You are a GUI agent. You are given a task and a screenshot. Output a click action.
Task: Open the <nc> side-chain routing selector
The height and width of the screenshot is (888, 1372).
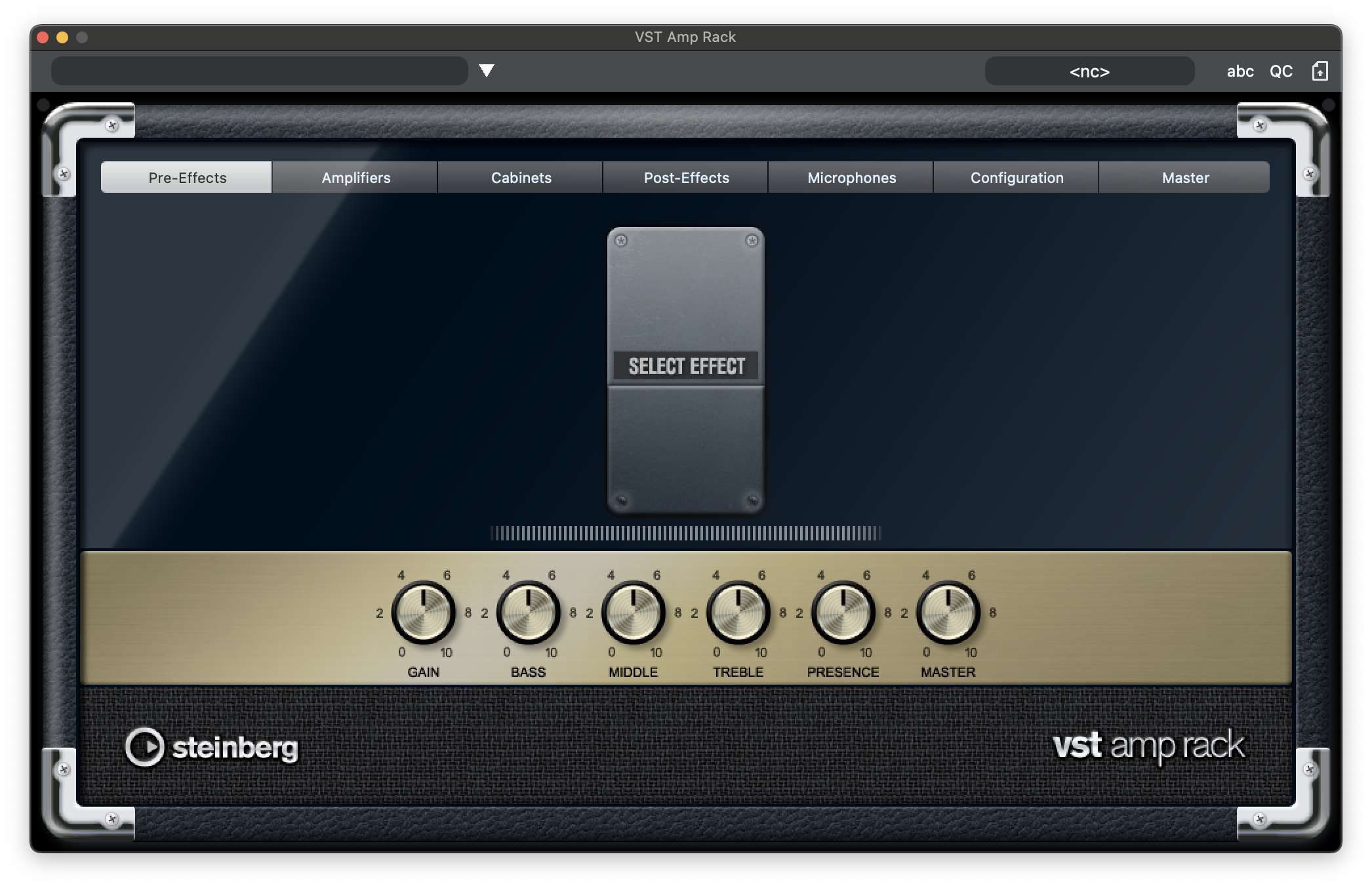tap(1089, 71)
